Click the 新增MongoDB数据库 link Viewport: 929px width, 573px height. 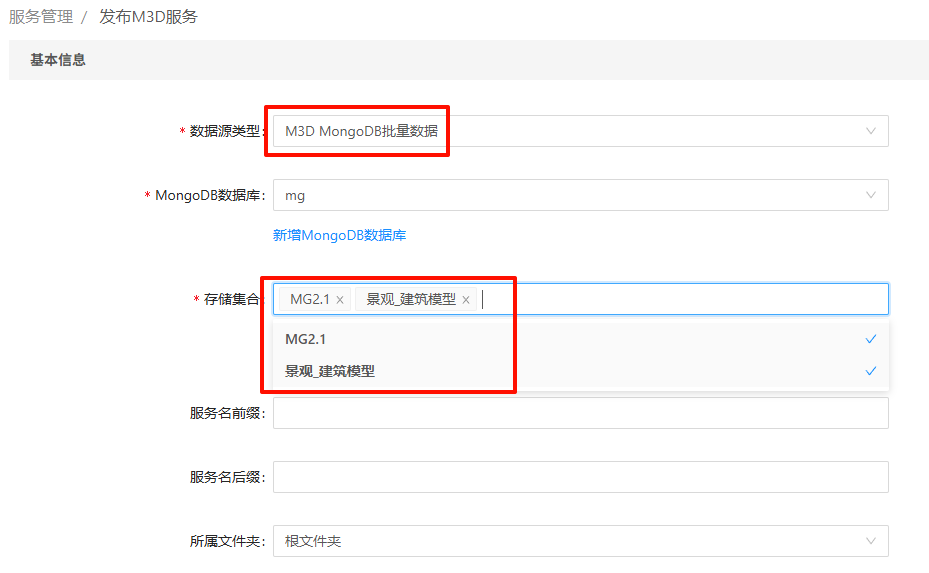click(339, 235)
